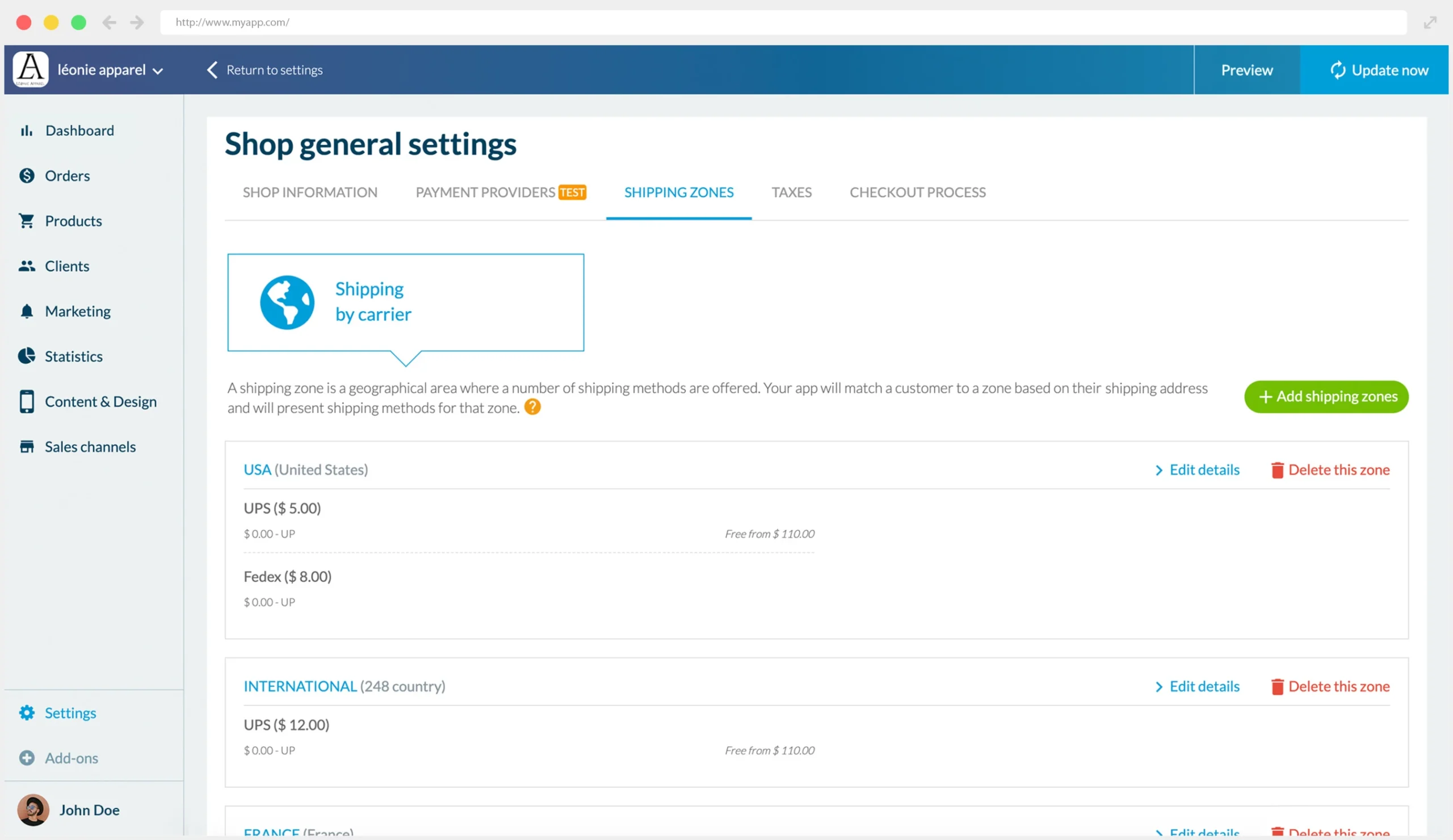Click the Content & Design phone icon
The height and width of the screenshot is (840, 1453).
point(27,402)
